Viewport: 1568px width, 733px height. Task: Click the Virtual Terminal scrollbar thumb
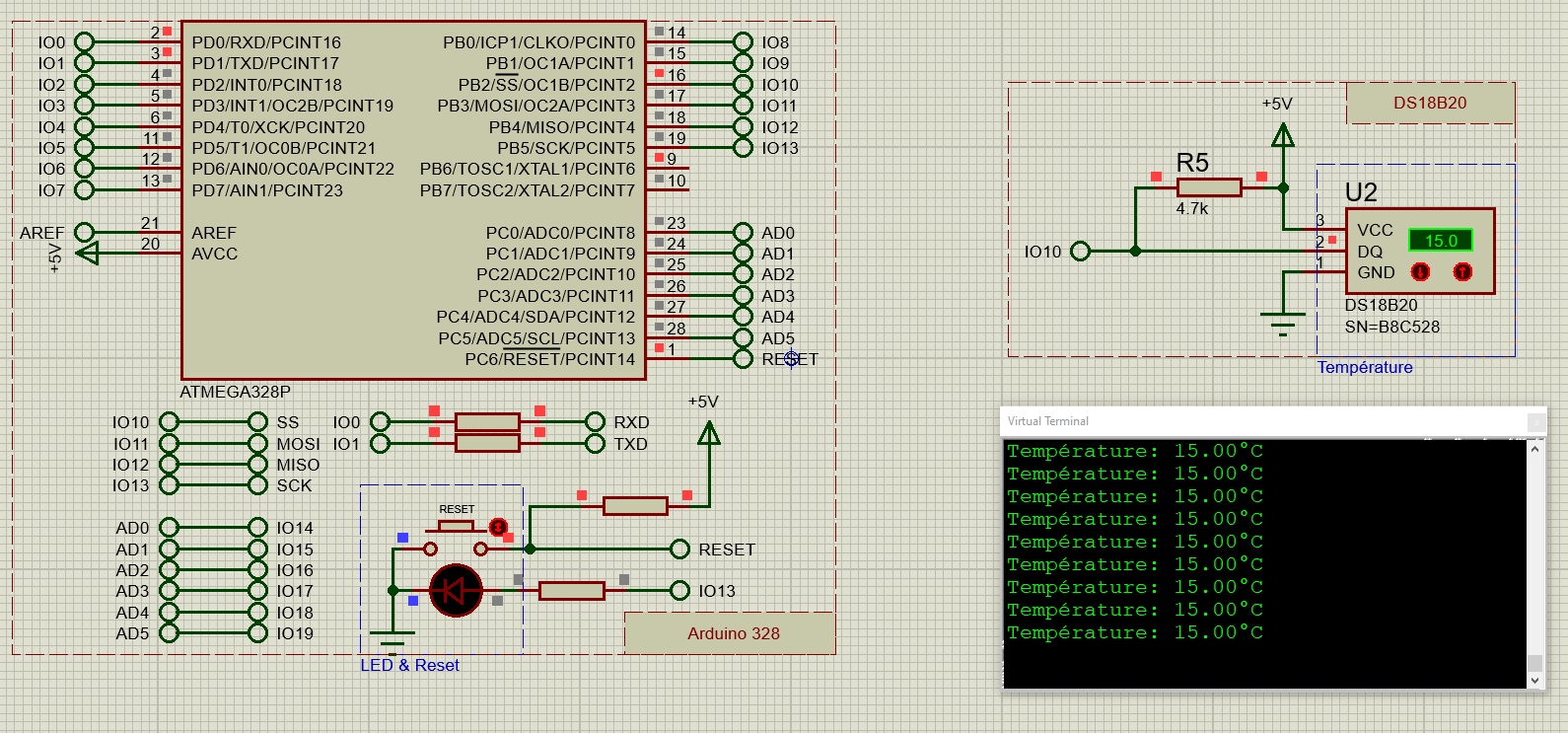coord(1534,662)
